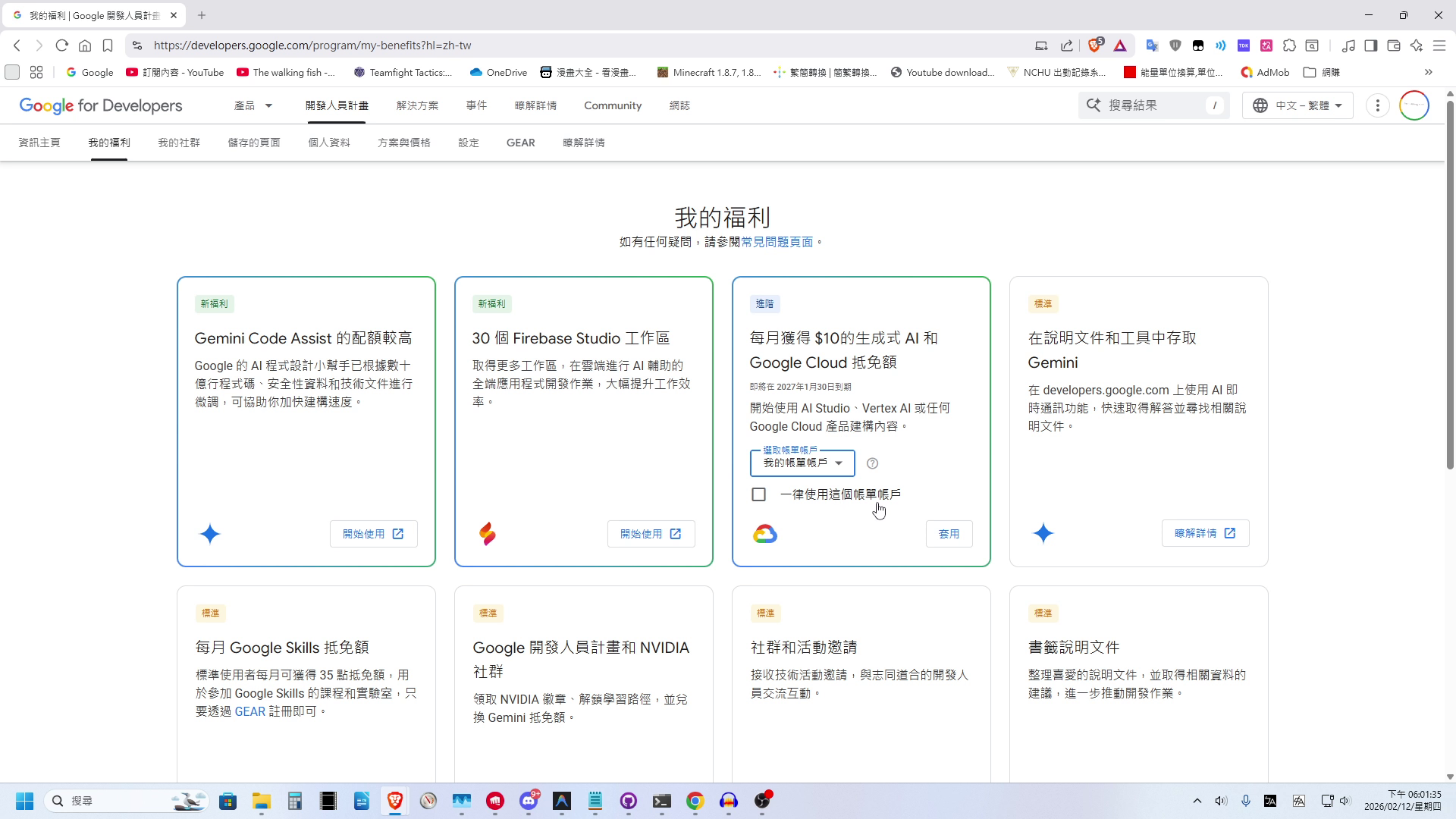This screenshot has height=819, width=1456.
Task: Switch to the 個人資料 tab
Action: pyautogui.click(x=329, y=143)
